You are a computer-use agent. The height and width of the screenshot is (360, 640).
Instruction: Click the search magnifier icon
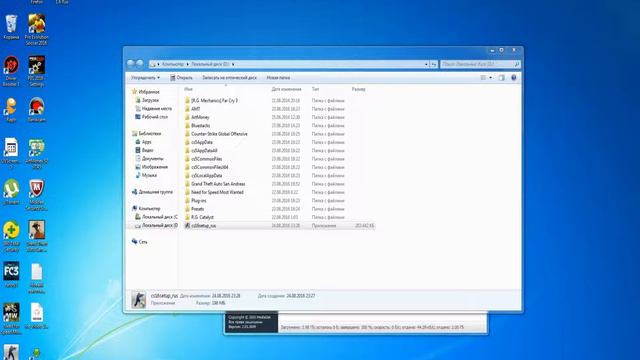coord(516,64)
